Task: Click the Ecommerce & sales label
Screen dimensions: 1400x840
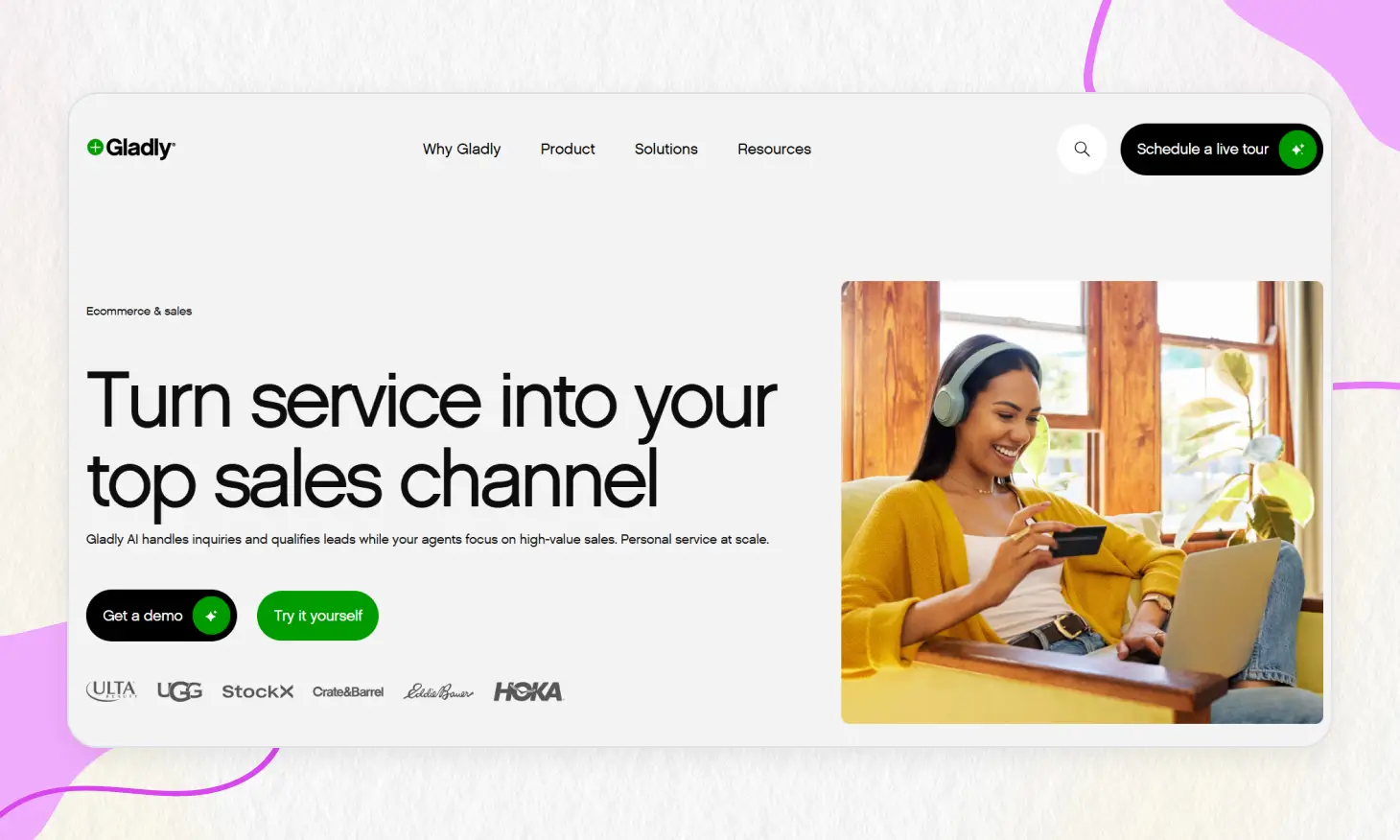Action: 139,311
